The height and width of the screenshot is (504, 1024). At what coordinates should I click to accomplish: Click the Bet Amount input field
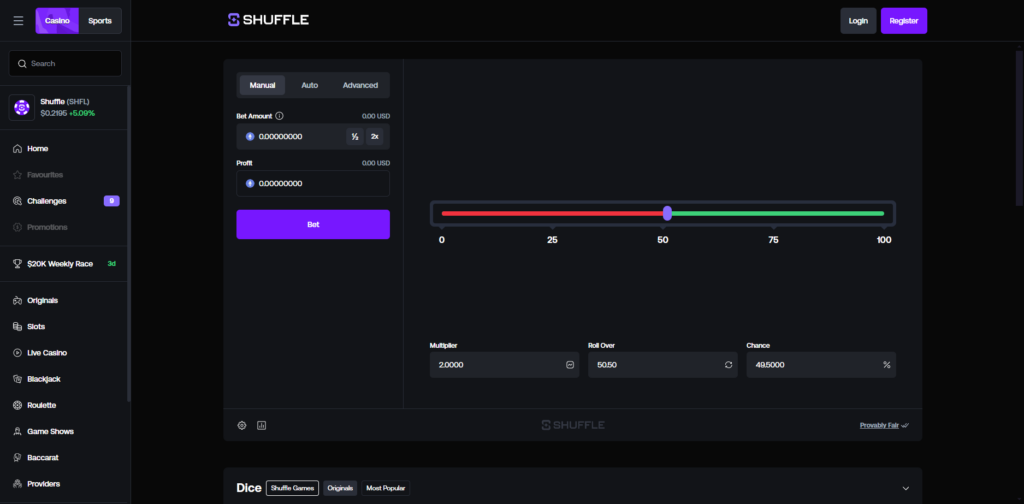click(x=313, y=136)
